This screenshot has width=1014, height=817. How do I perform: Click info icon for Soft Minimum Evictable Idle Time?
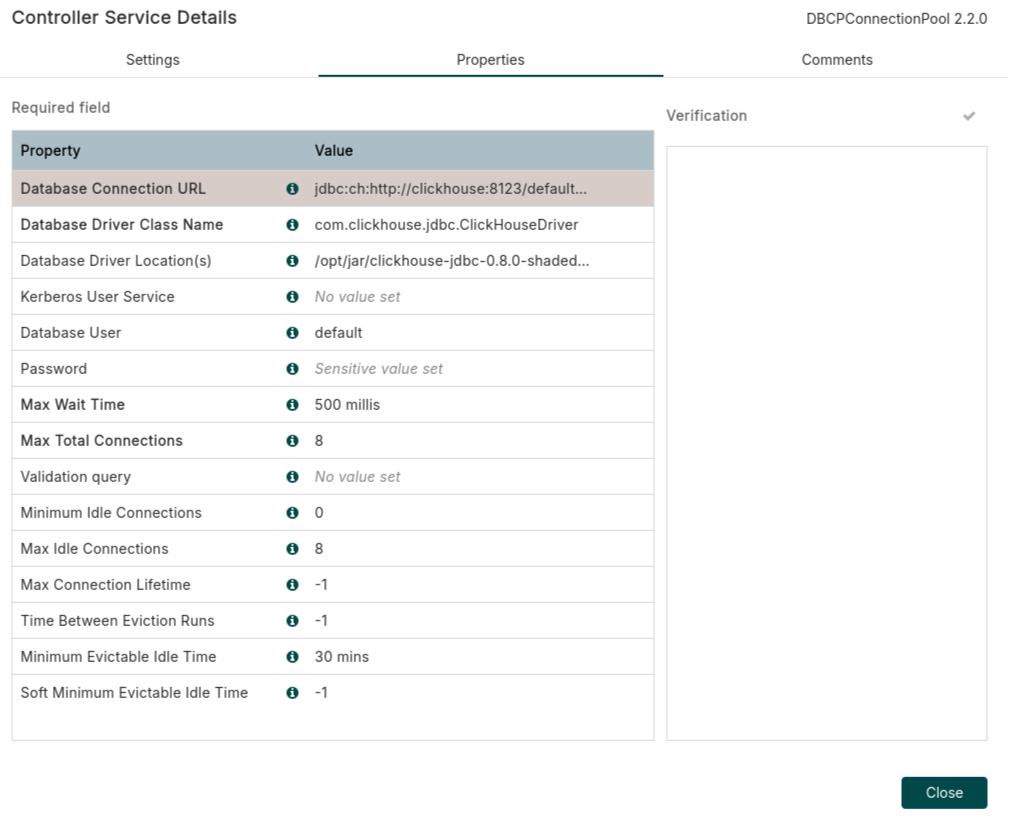pyautogui.click(x=292, y=693)
